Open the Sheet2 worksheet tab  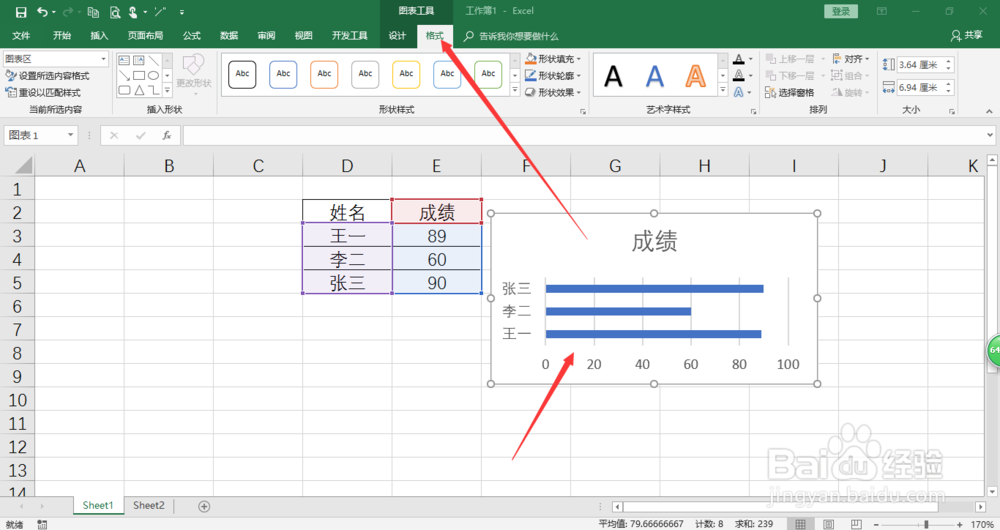[x=149, y=506]
